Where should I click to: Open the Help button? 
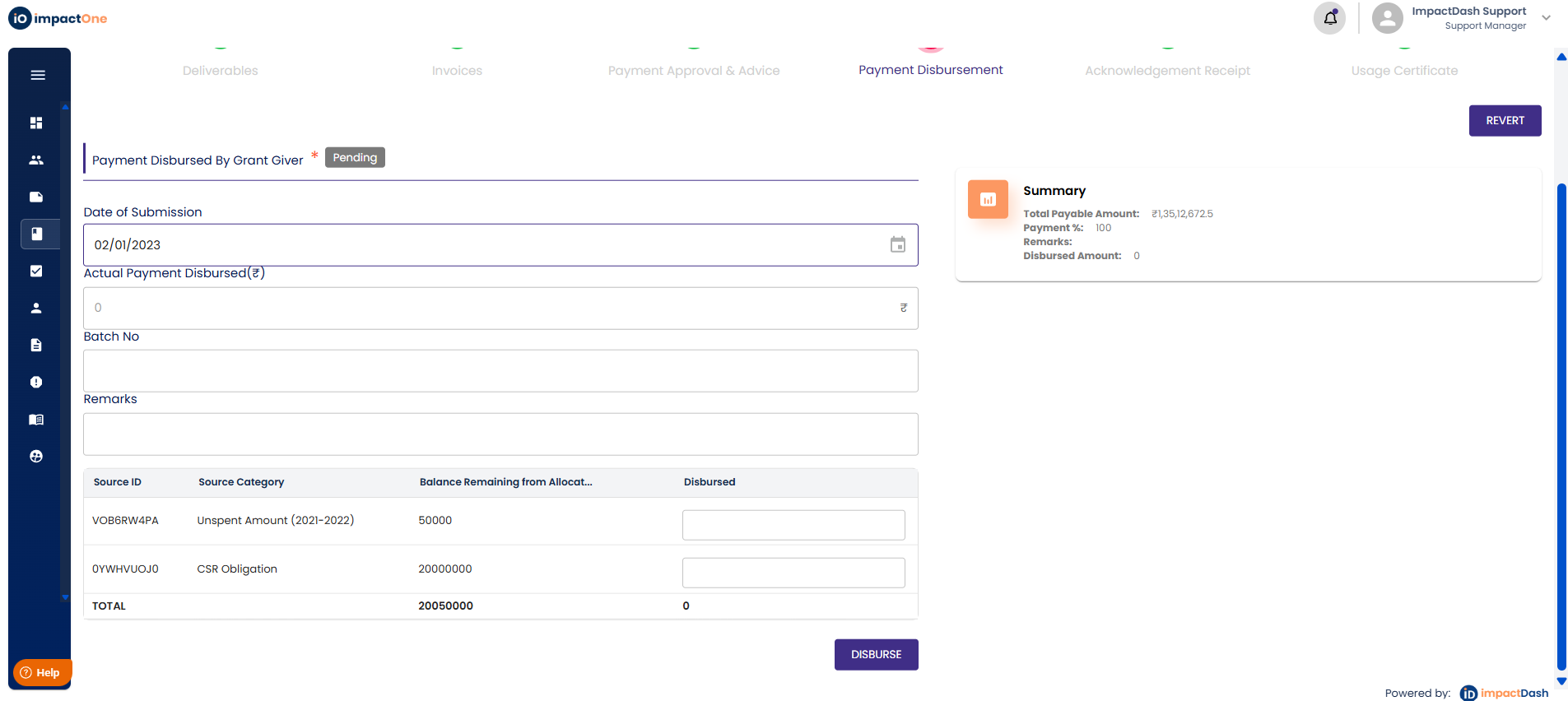41,672
